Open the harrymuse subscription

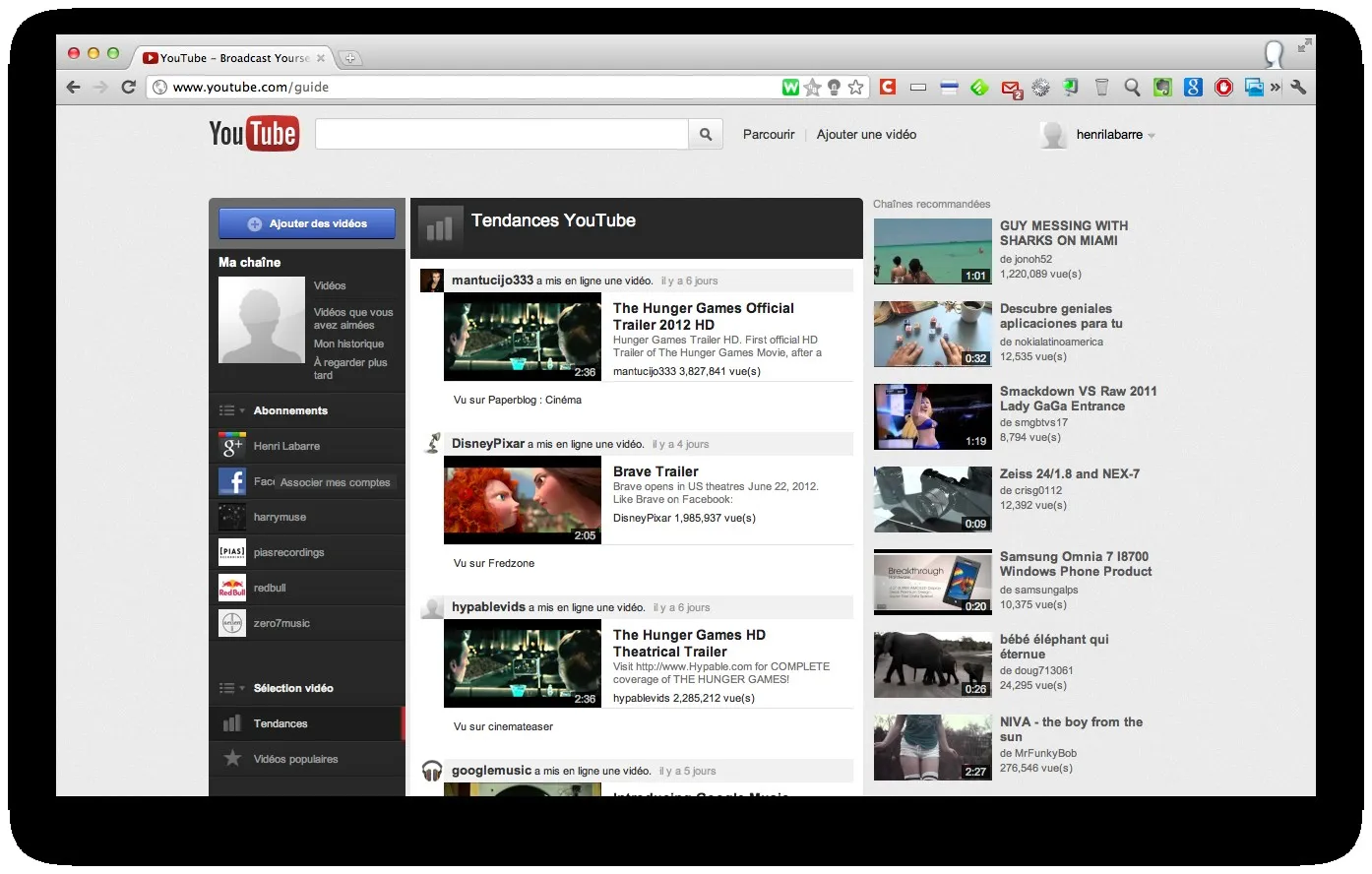coord(280,517)
